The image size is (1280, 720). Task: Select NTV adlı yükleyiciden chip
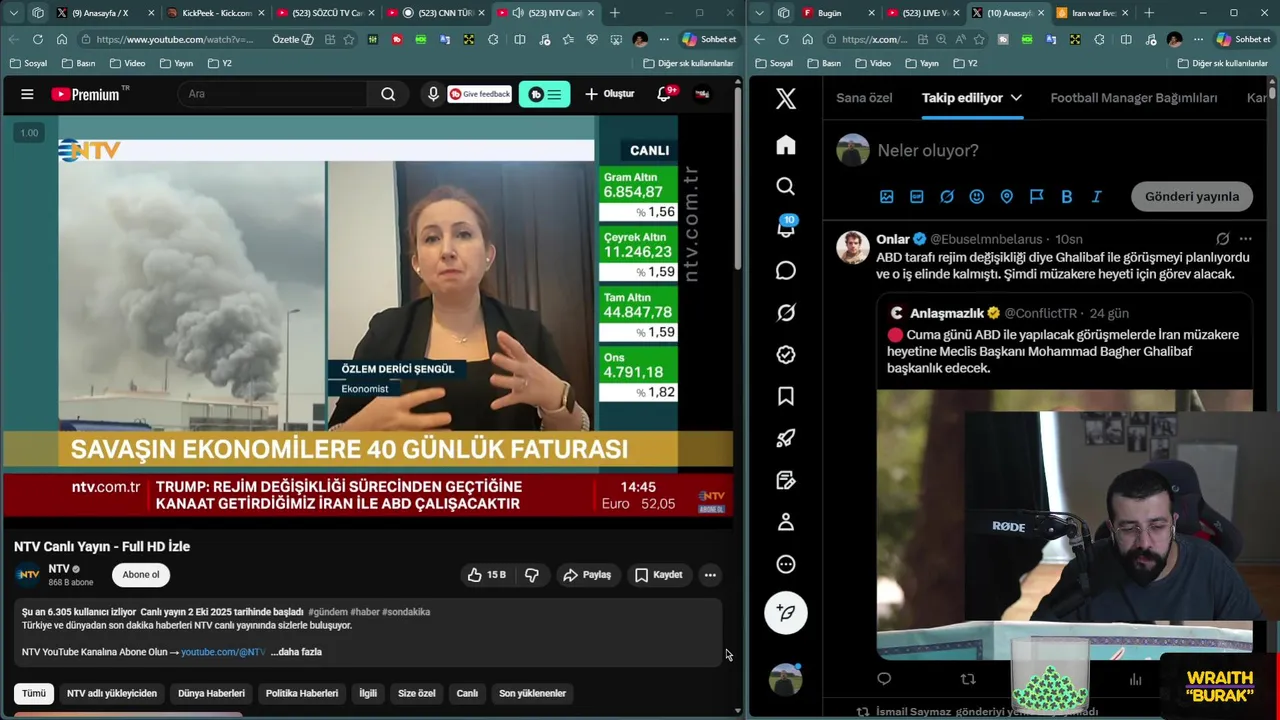click(x=112, y=693)
